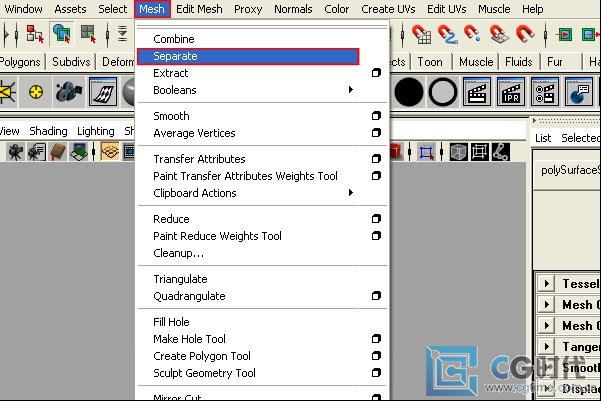Click Paint Transfer Attributes Weights Tool
Image resolution: width=601 pixels, height=401 pixels.
[245, 176]
